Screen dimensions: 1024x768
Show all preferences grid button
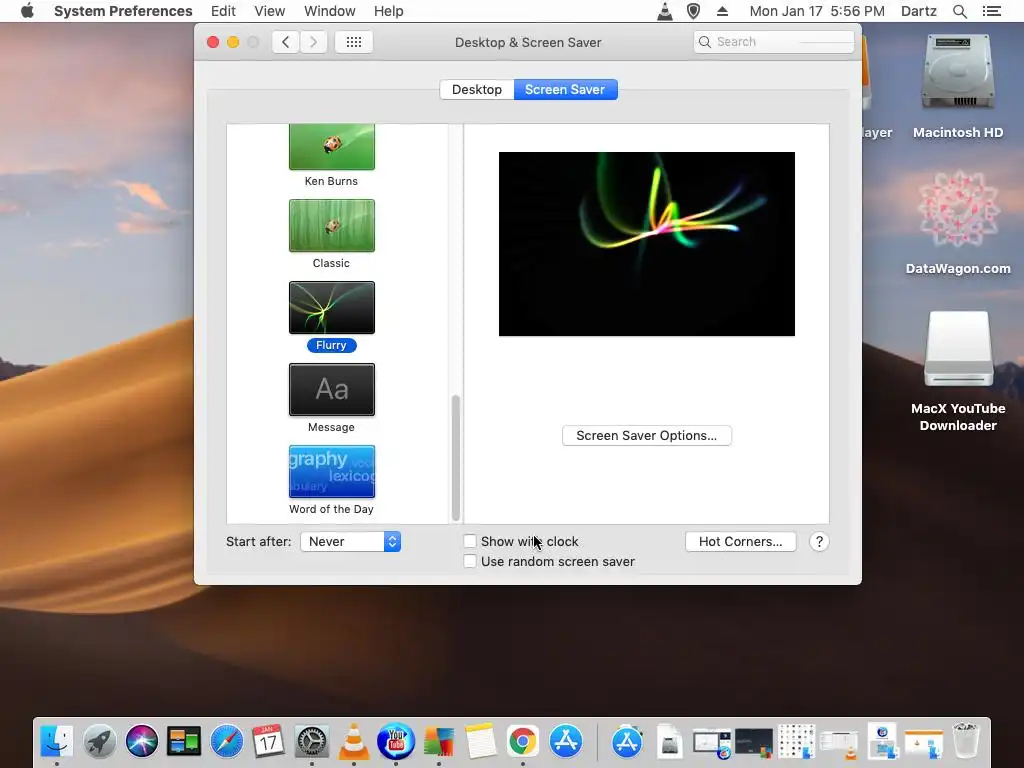point(354,42)
